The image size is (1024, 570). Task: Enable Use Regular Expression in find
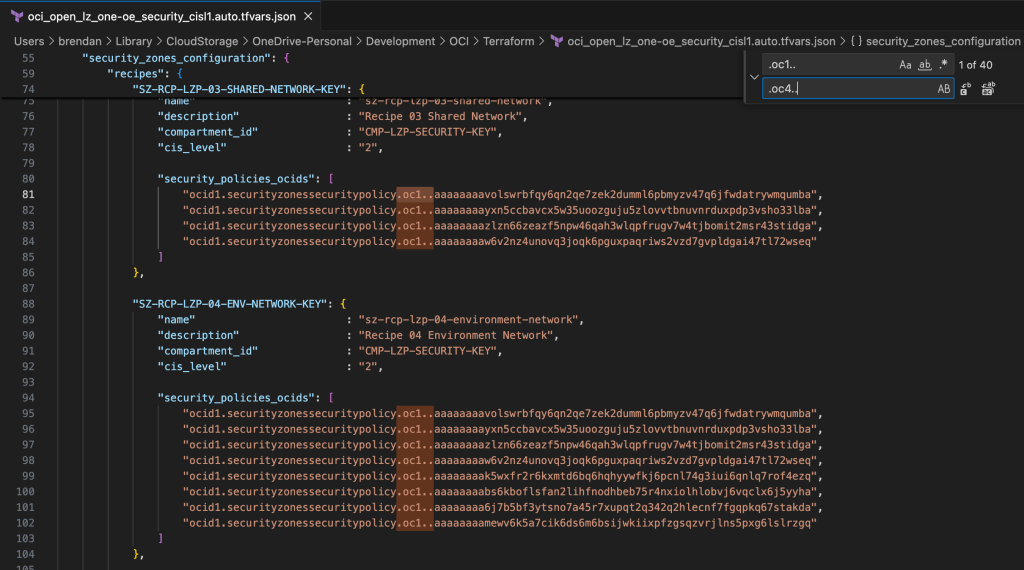tap(943, 65)
